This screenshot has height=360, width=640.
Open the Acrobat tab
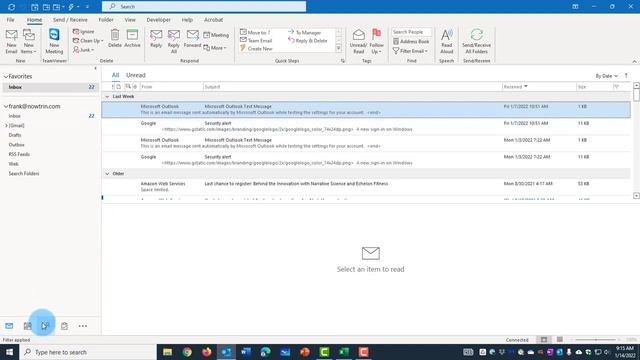pyautogui.click(x=213, y=20)
